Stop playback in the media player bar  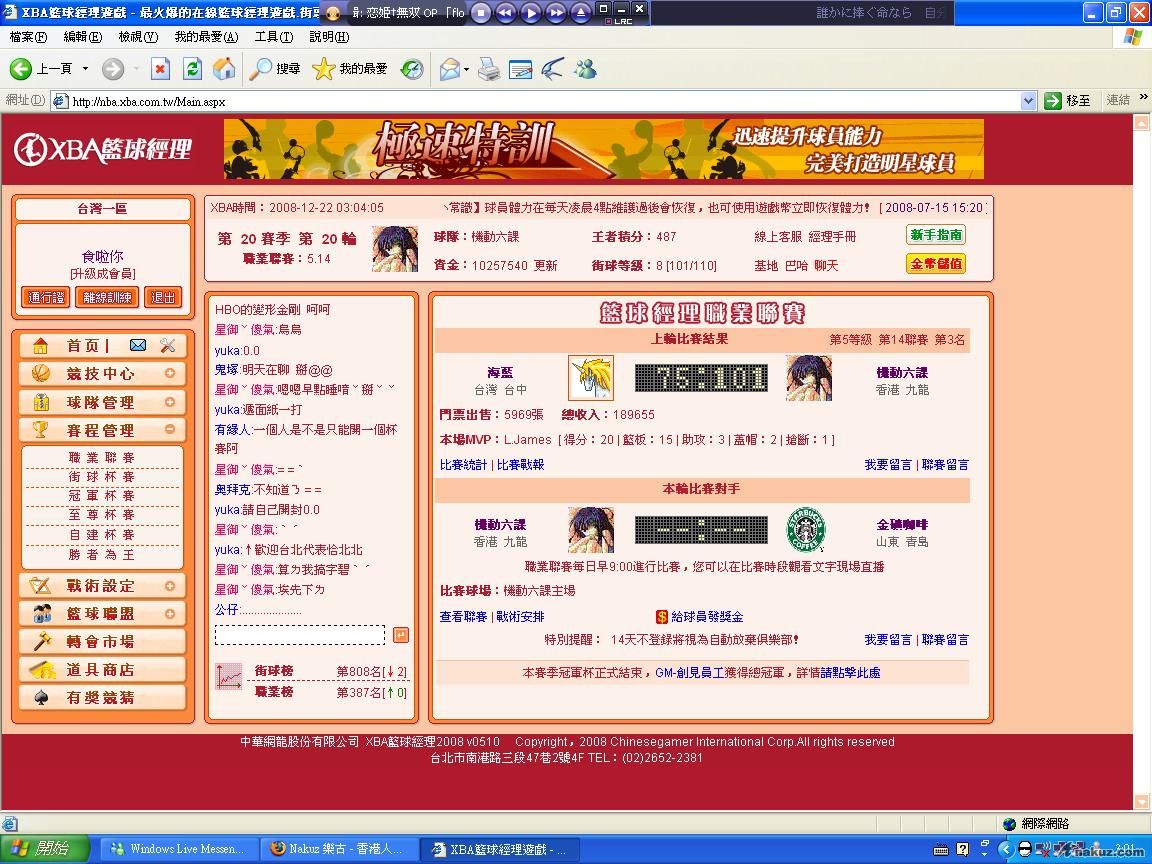[481, 12]
